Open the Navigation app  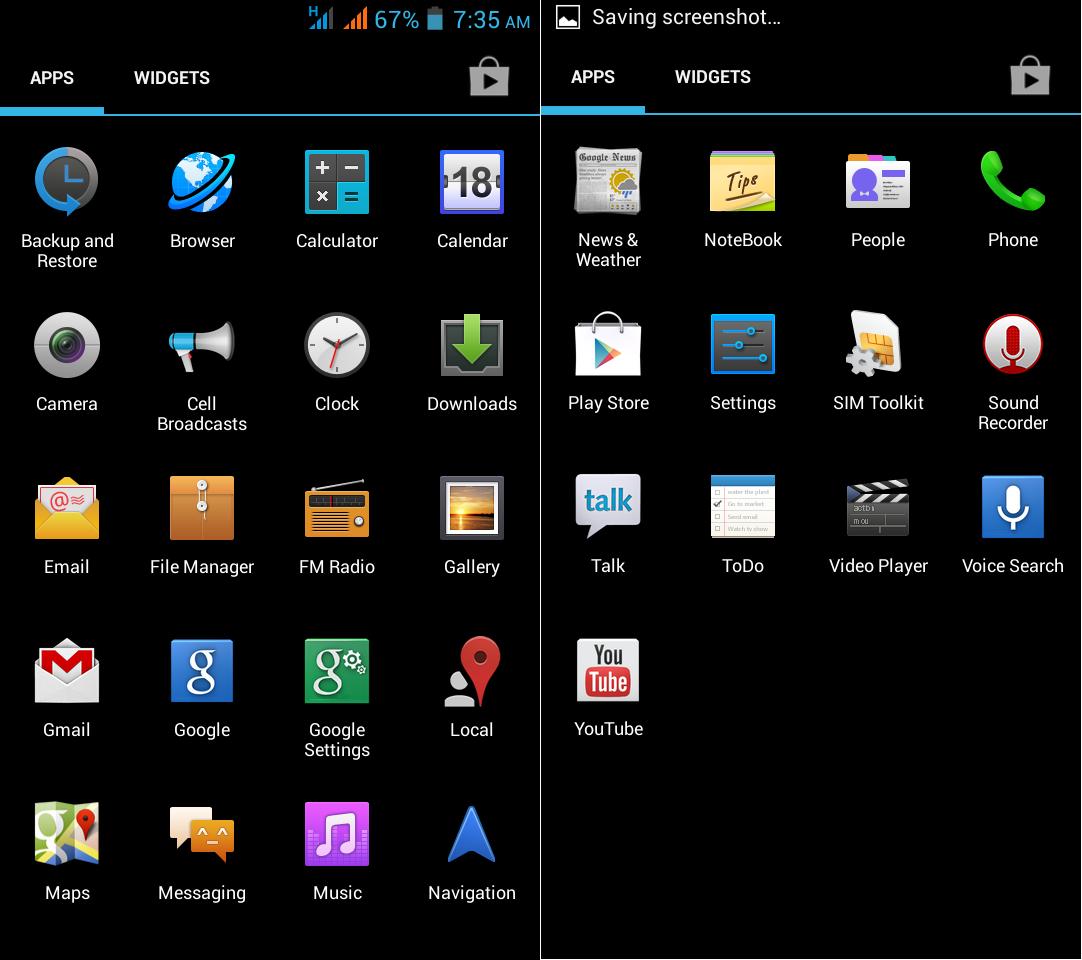472,834
